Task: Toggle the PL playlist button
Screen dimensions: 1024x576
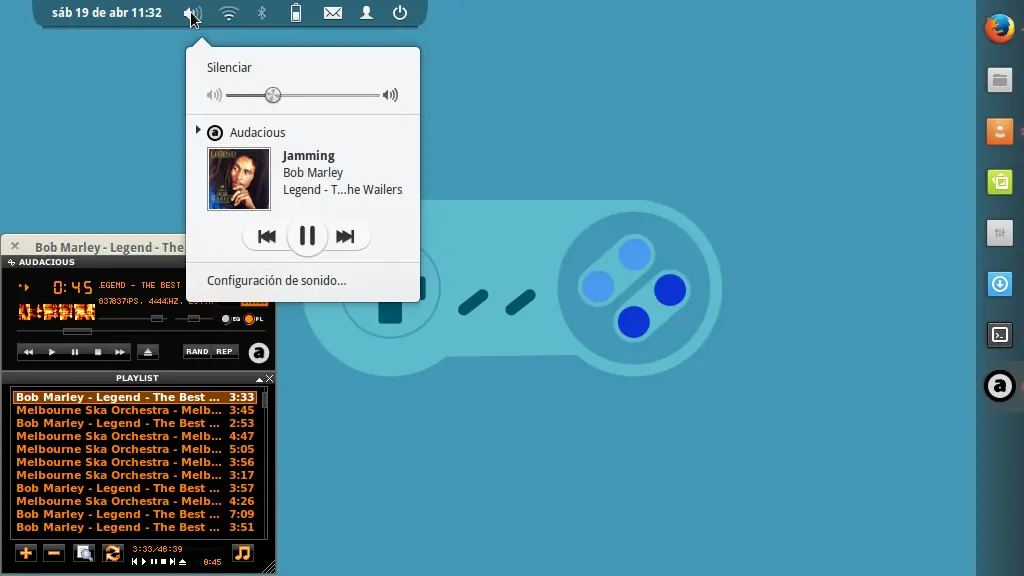Action: (x=253, y=319)
